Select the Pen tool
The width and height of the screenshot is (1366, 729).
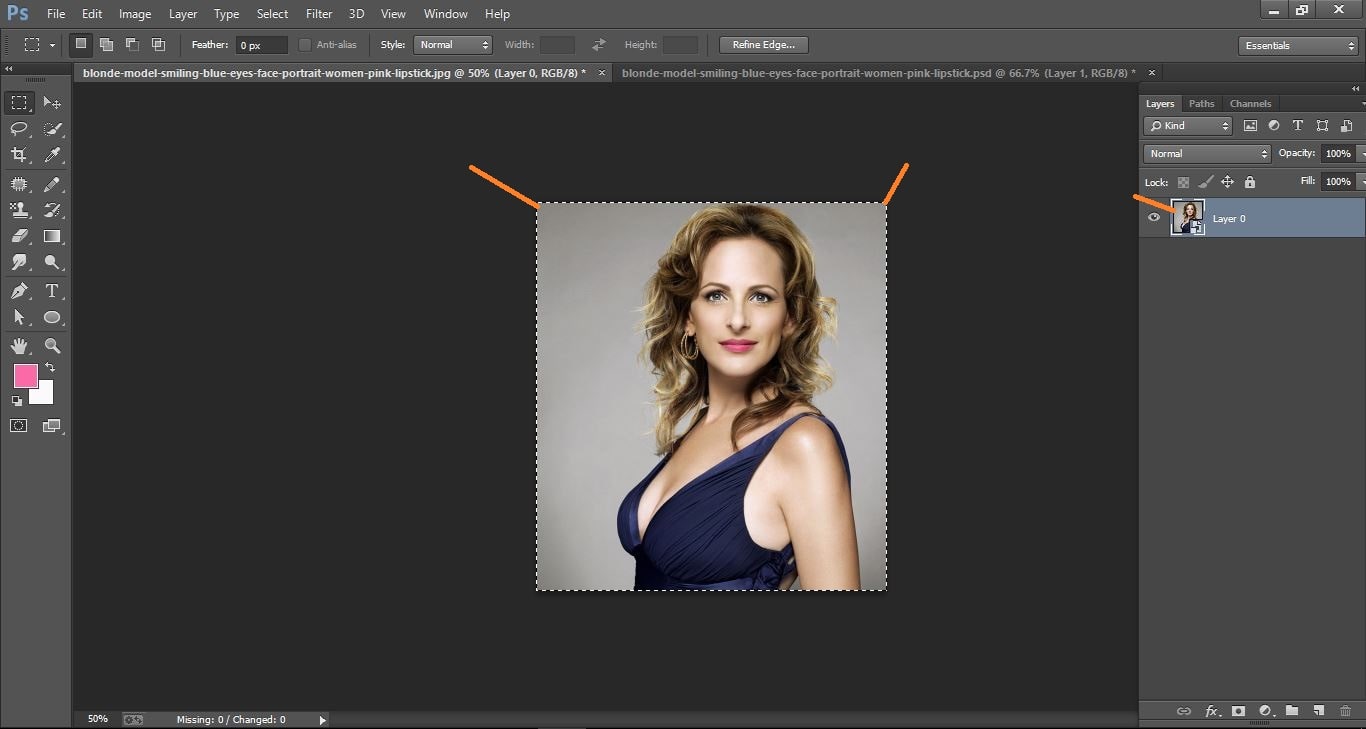[x=20, y=291]
